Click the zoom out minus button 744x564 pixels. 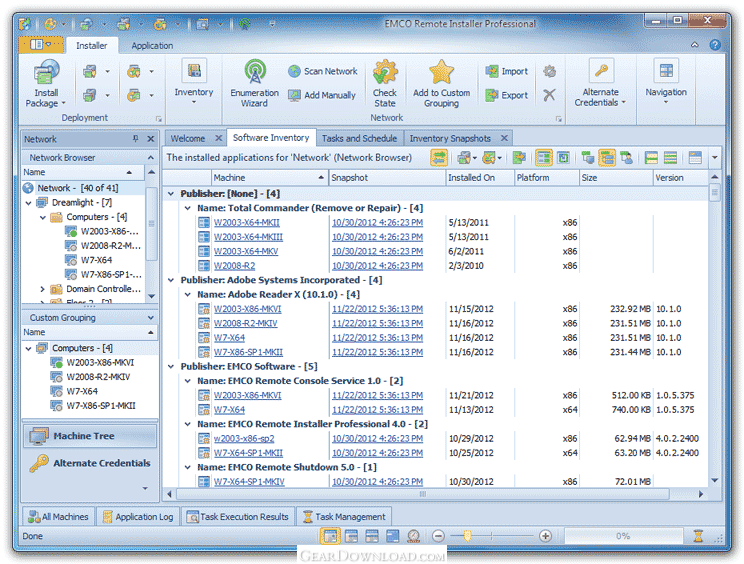[438, 536]
